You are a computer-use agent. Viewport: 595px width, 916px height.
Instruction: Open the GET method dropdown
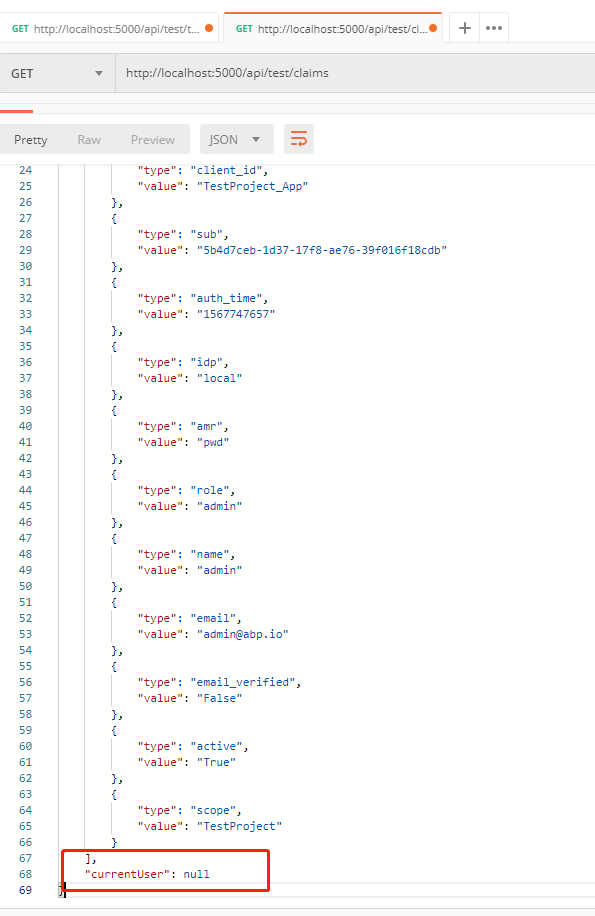(57, 73)
